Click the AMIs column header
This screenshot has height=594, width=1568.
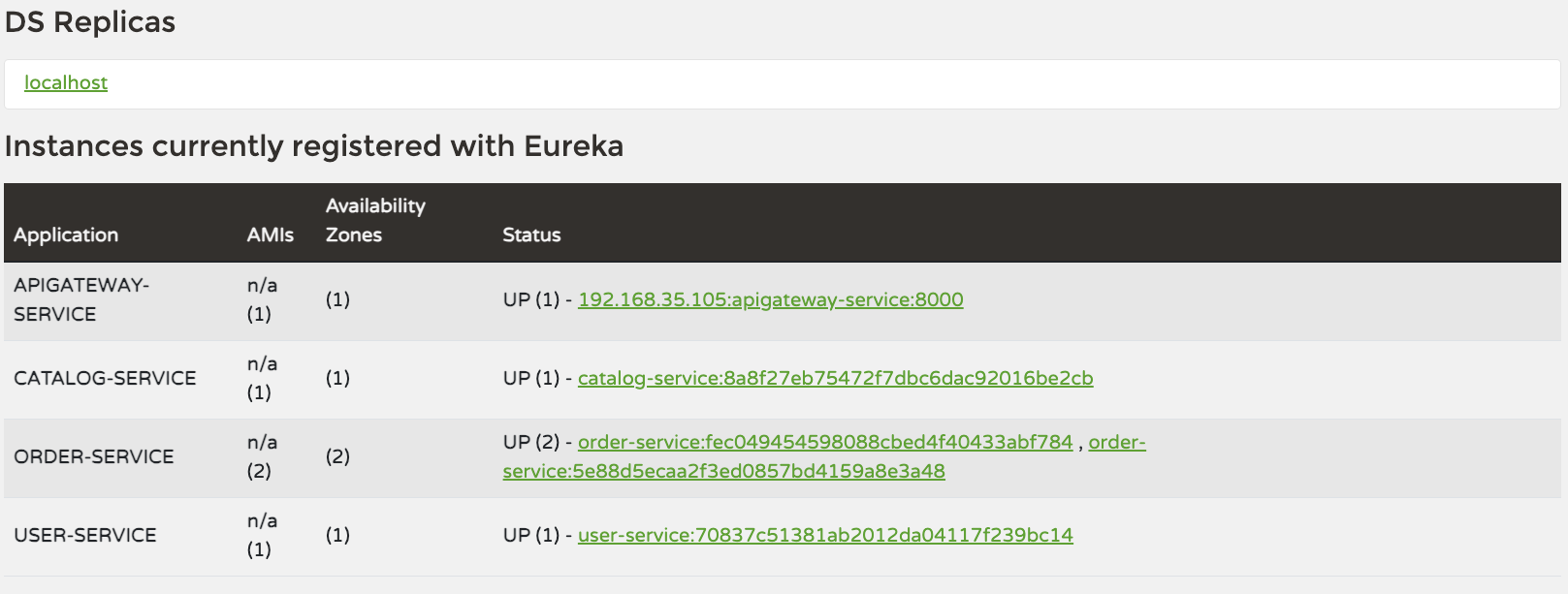(270, 234)
